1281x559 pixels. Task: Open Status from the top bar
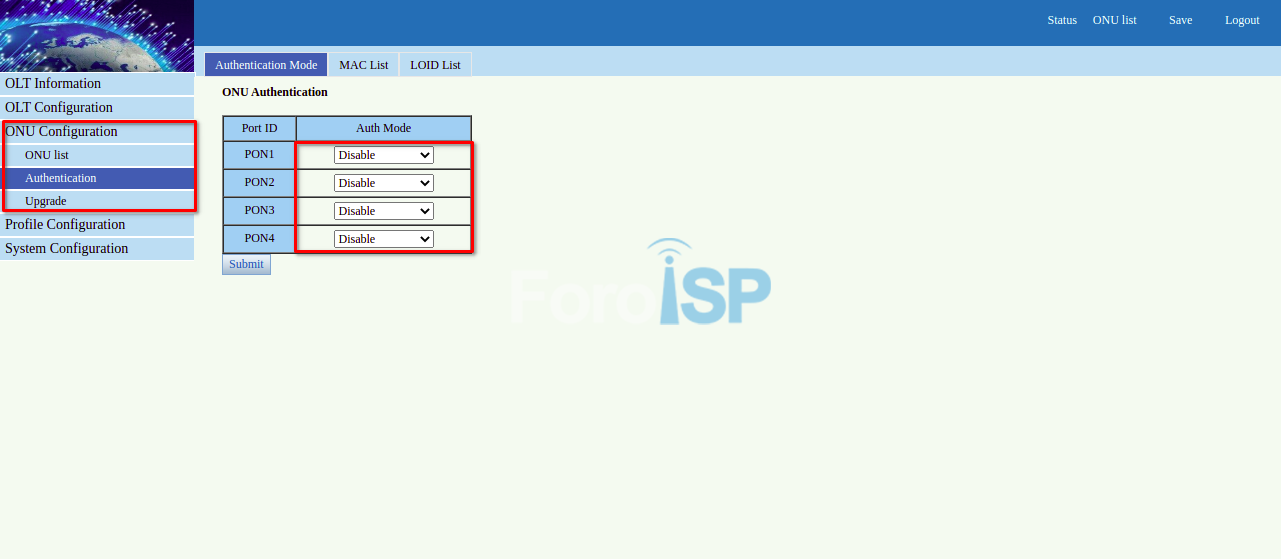(1062, 20)
